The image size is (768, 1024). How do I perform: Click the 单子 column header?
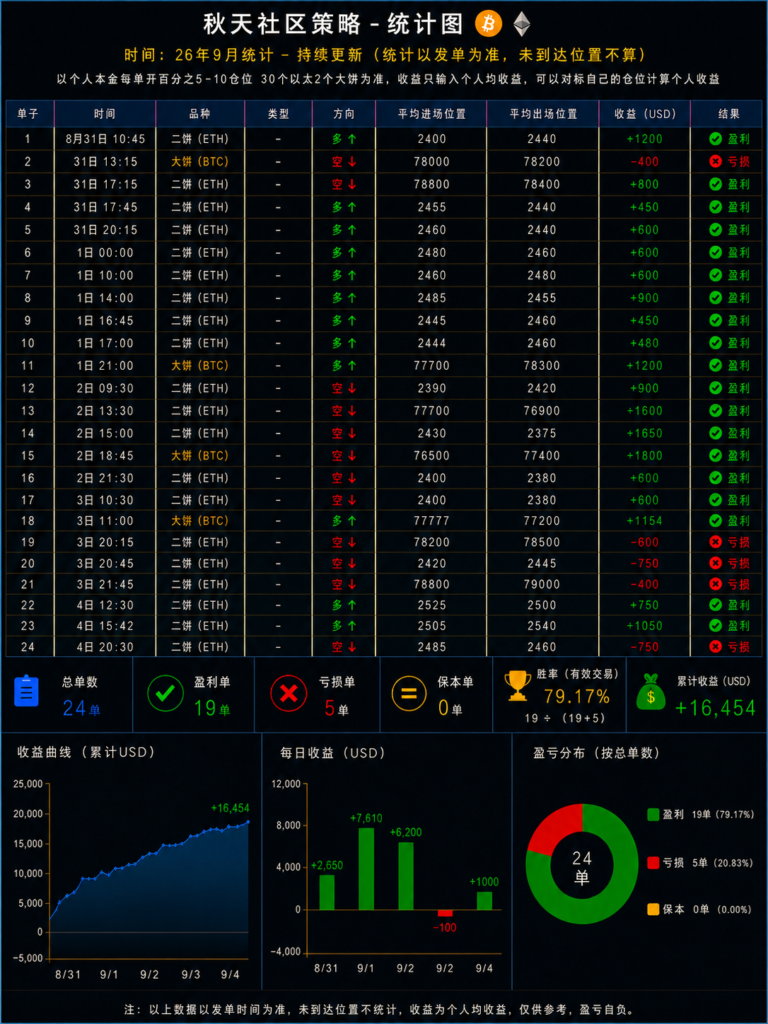pos(27,114)
